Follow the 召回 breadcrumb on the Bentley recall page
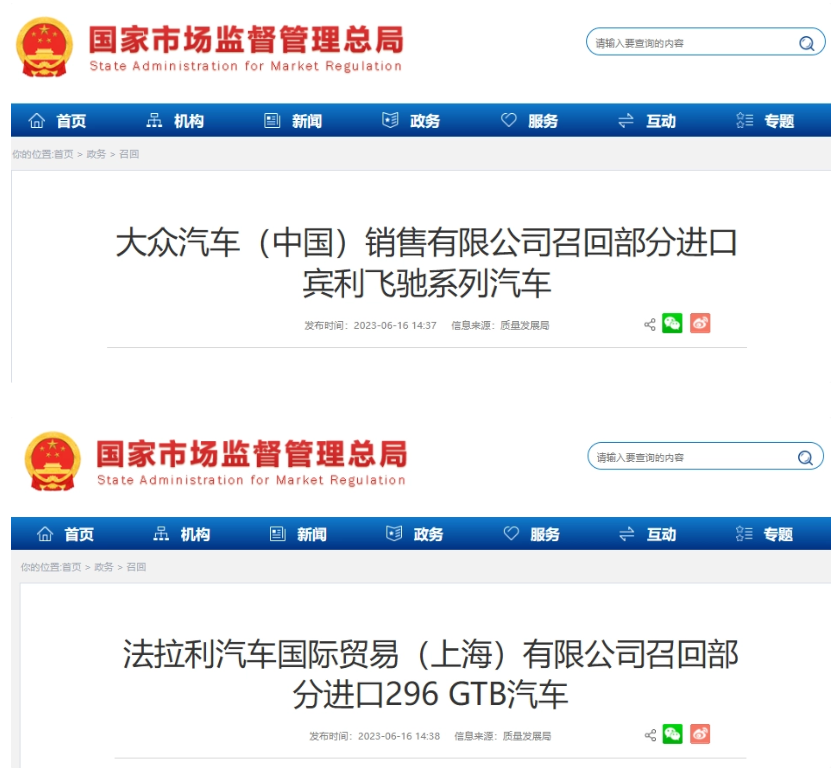 pyautogui.click(x=129, y=154)
